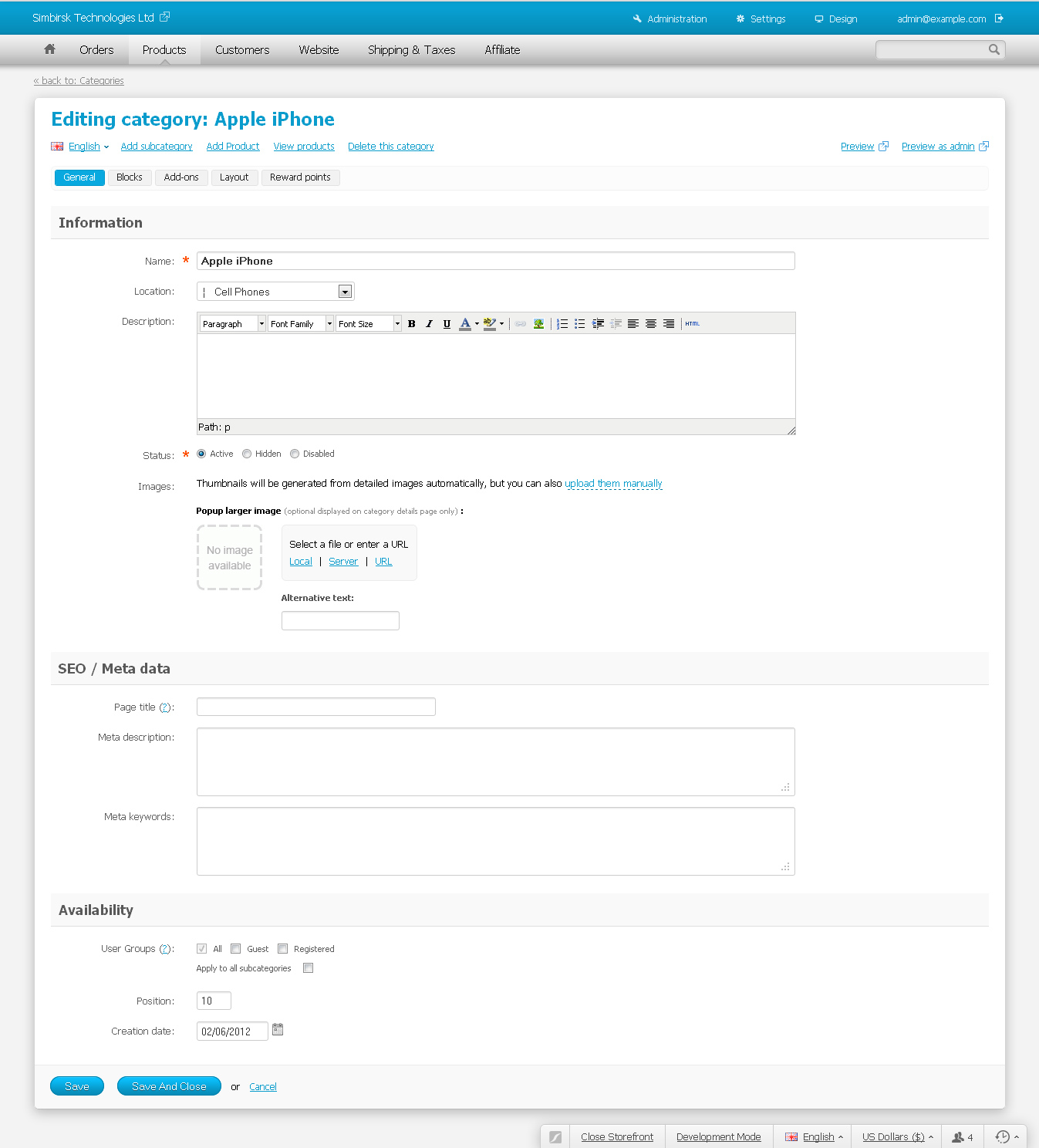Insert numbered list in editor
Image resolution: width=1039 pixels, height=1148 pixels.
(x=562, y=324)
